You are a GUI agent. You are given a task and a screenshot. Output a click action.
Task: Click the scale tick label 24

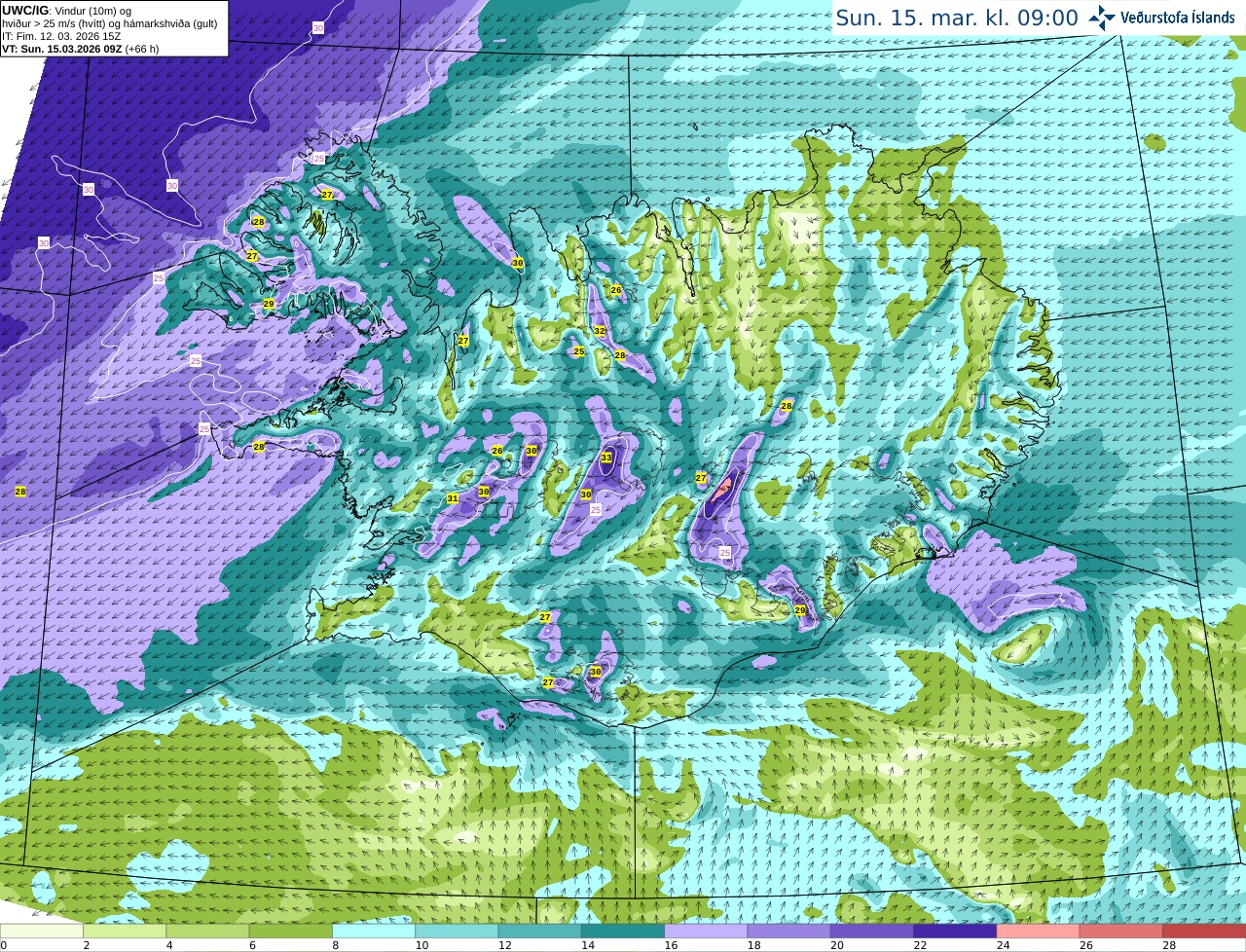1003,945
